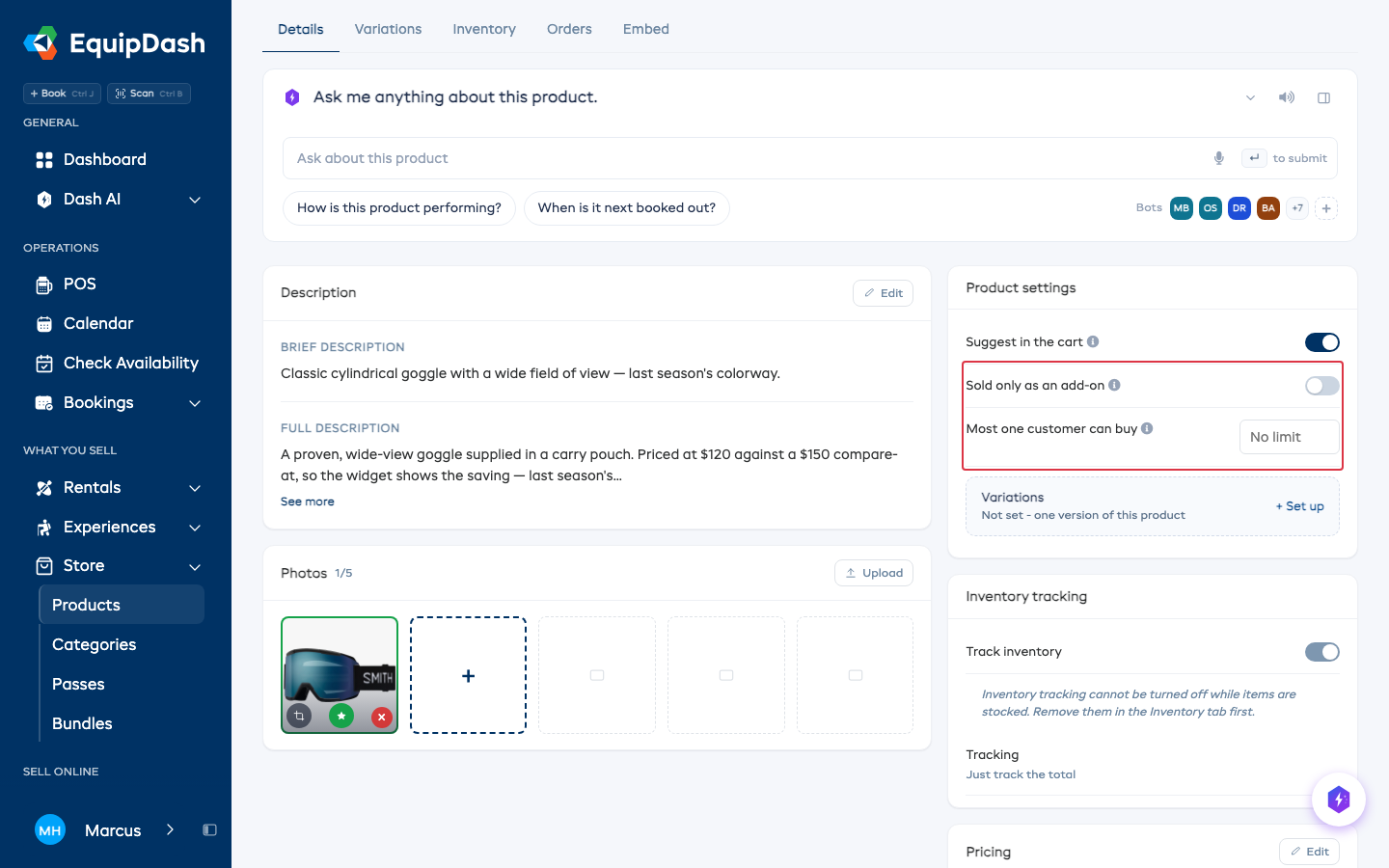This screenshot has height=868, width=1389.
Task: Toggle the Track inventory switch
Action: point(1322,652)
